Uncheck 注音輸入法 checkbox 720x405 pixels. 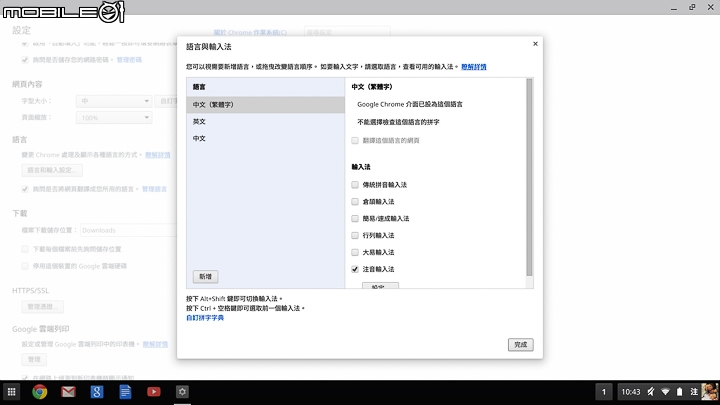click(x=355, y=269)
